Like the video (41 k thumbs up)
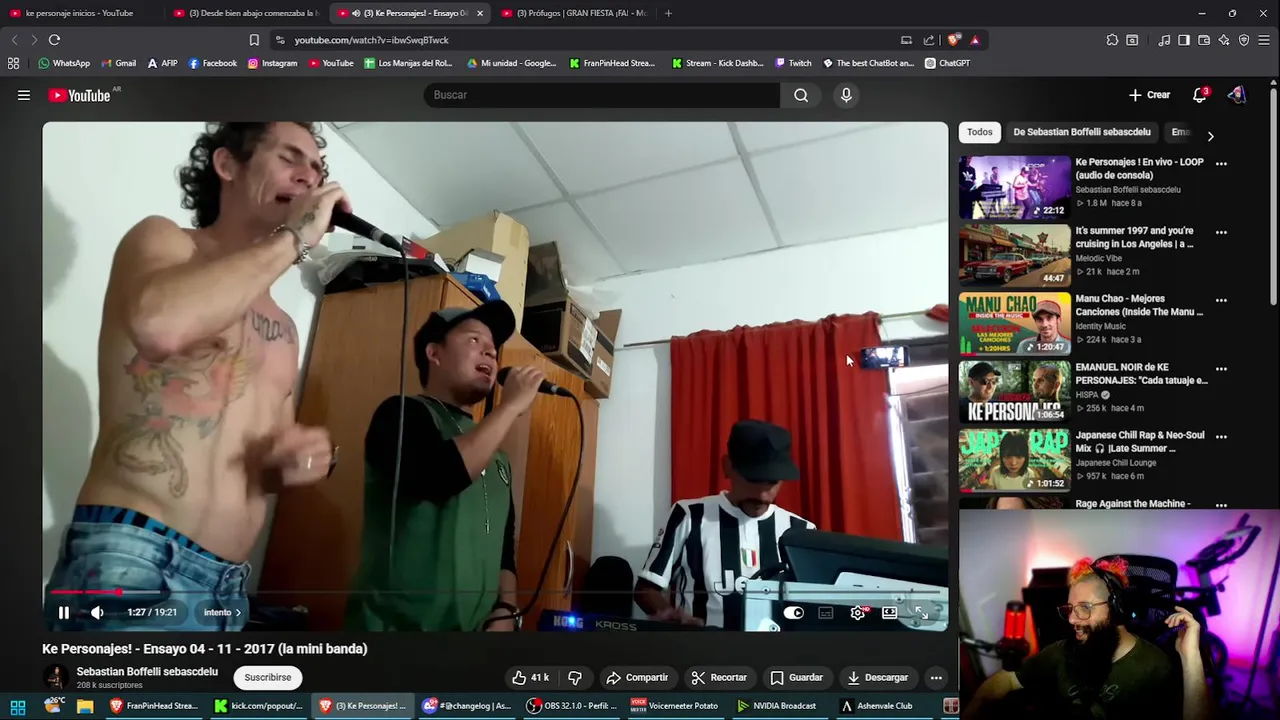Image resolution: width=1280 pixels, height=720 pixels. click(x=530, y=678)
